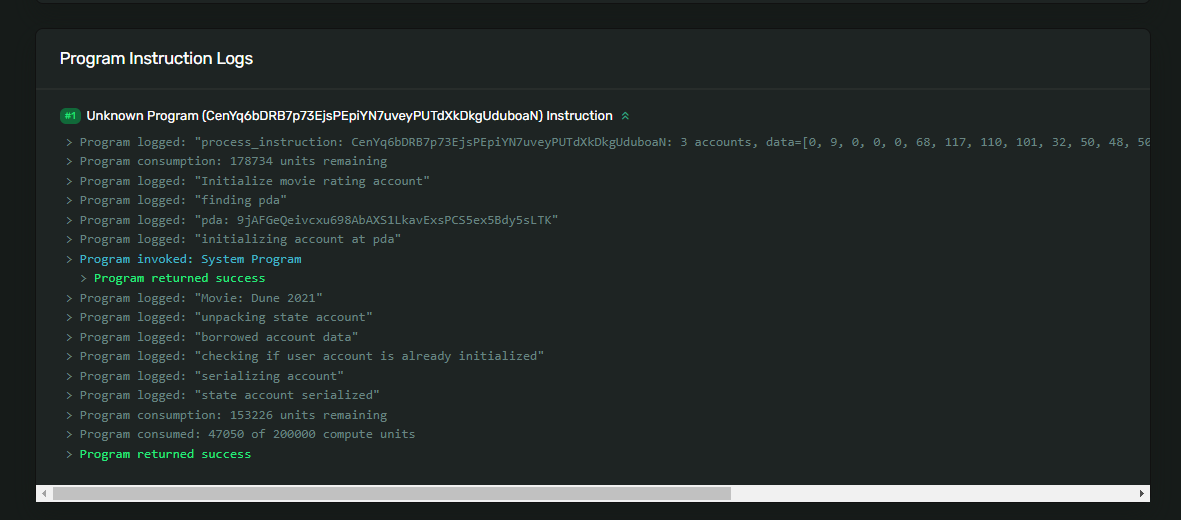
Task: Click the final "Program returned success" line
Action: point(165,454)
